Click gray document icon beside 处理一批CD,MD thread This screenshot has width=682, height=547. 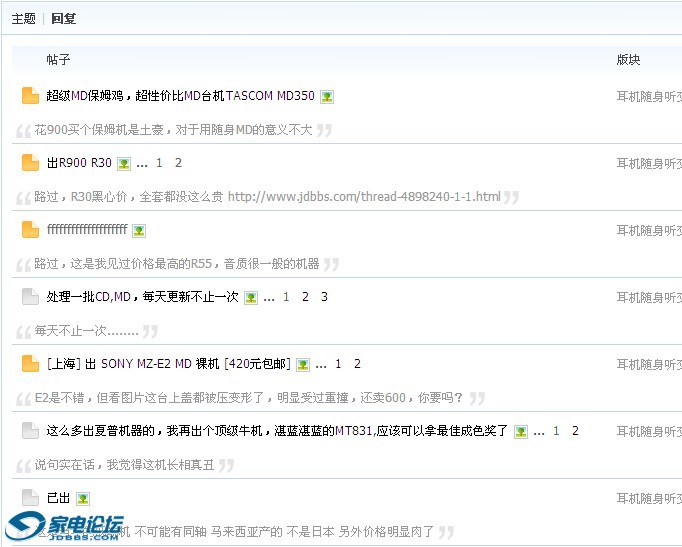30,297
